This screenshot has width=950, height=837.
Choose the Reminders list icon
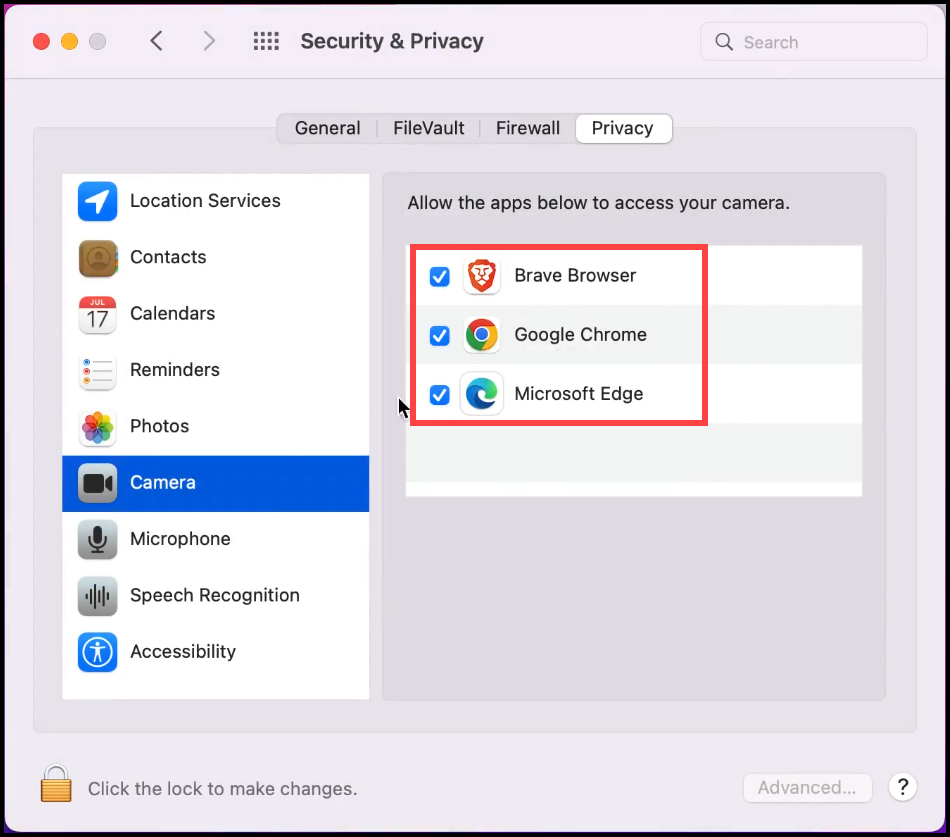pyautogui.click(x=98, y=371)
